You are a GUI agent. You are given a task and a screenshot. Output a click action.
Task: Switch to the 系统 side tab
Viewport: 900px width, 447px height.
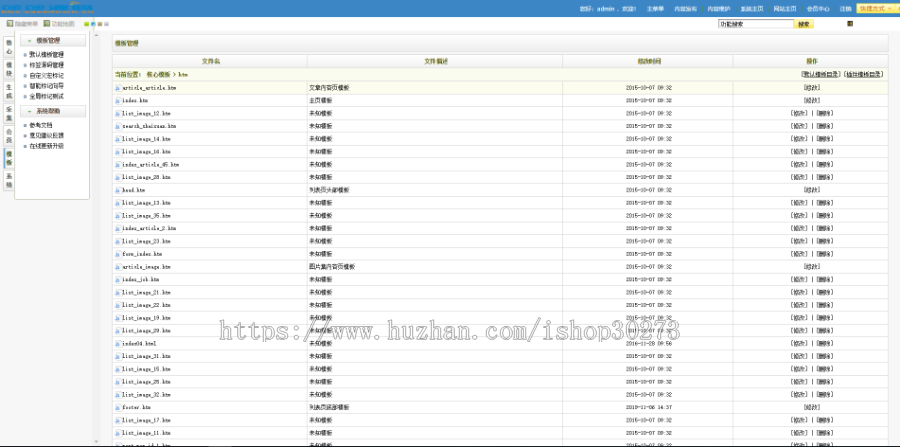9,180
